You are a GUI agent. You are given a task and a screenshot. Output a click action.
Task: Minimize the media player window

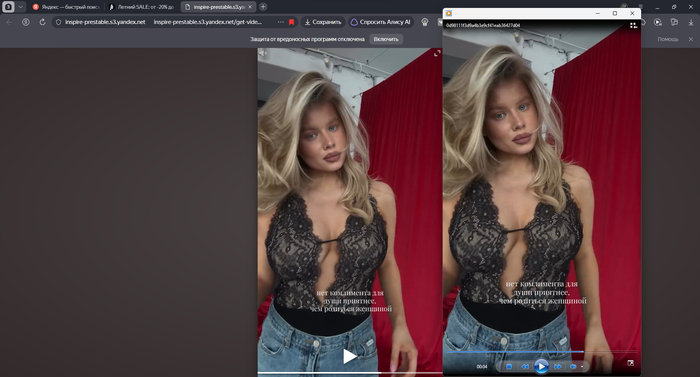tap(598, 13)
